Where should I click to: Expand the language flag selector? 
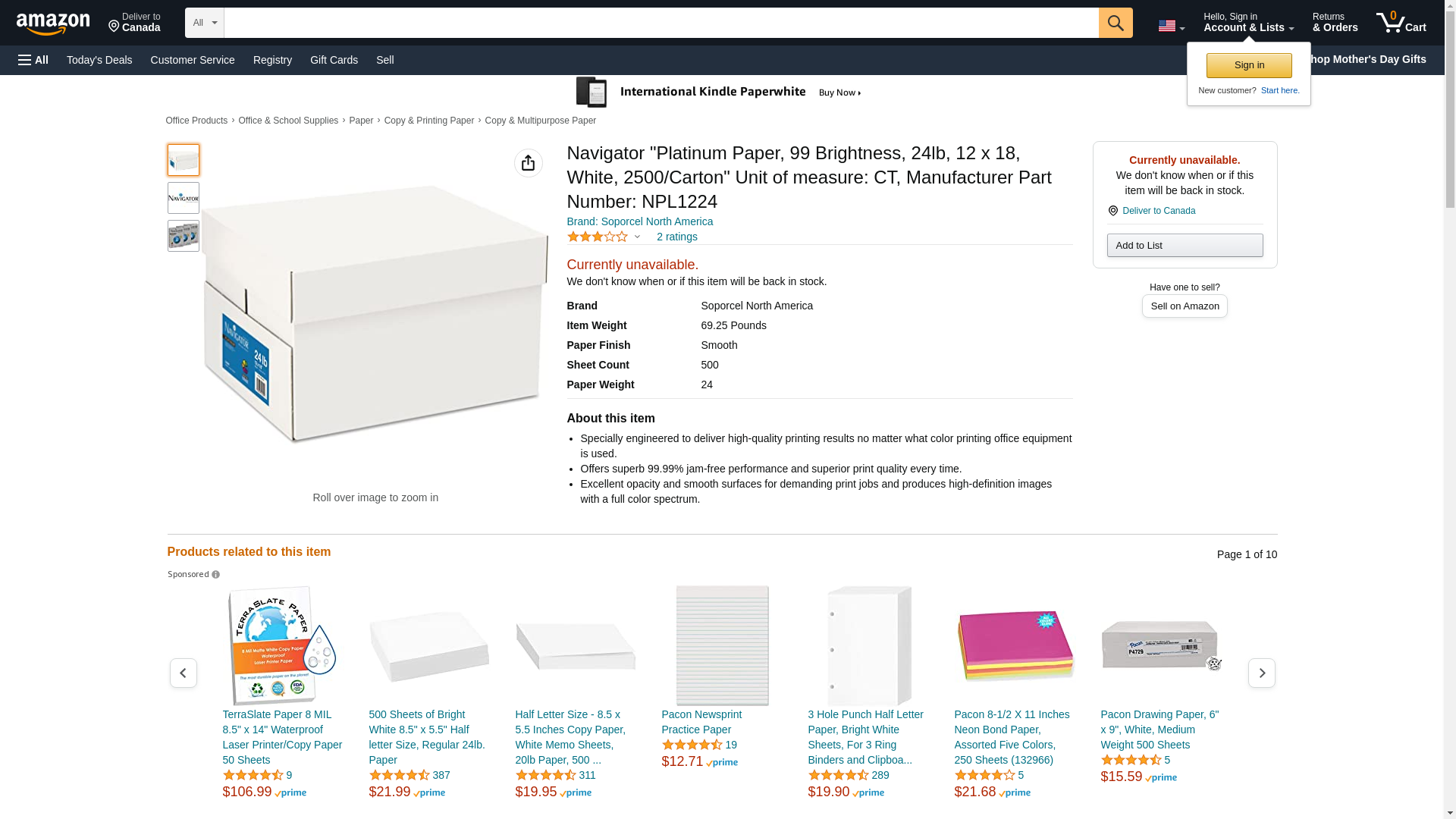coord(1171,26)
